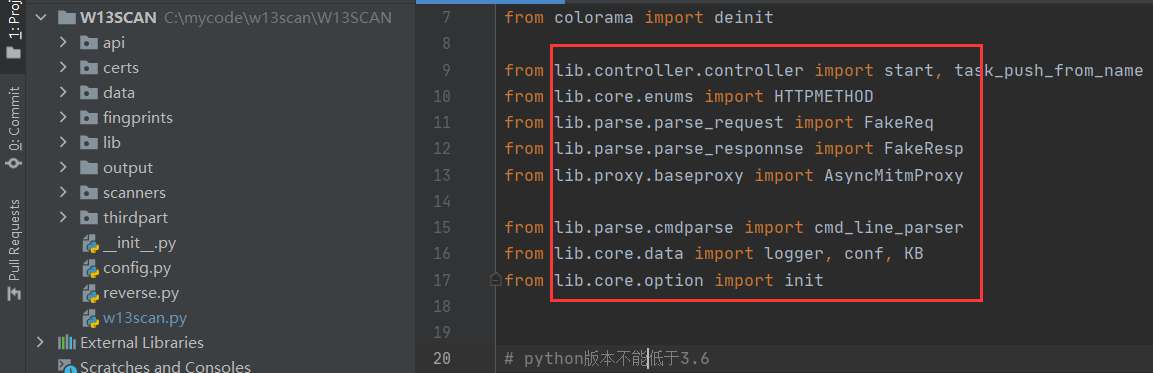Viewport: 1153px width, 373px height.
Task: Open the Pull Requests tool window tab
Action: [x=14, y=249]
